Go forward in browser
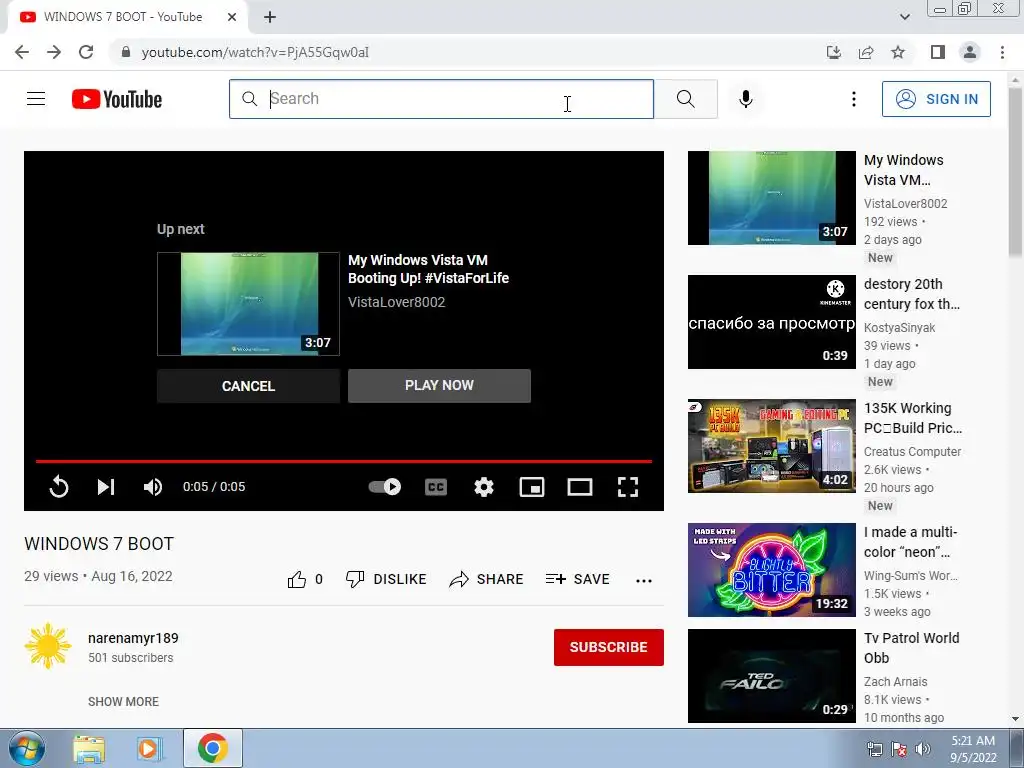The width and height of the screenshot is (1024, 768). pos(54,52)
